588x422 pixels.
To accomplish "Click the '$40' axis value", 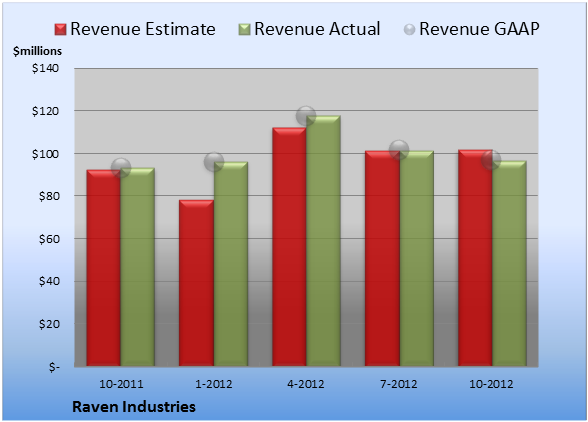I will tap(49, 281).
